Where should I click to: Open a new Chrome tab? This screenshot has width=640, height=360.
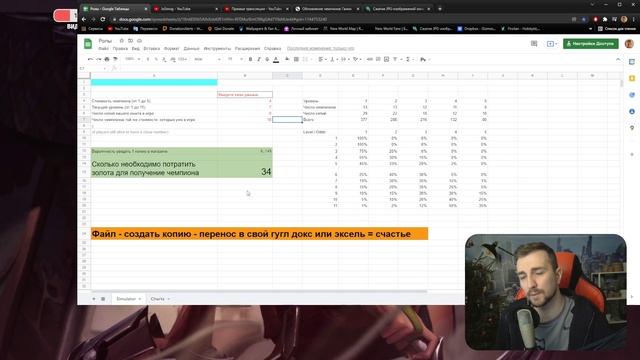click(x=440, y=9)
